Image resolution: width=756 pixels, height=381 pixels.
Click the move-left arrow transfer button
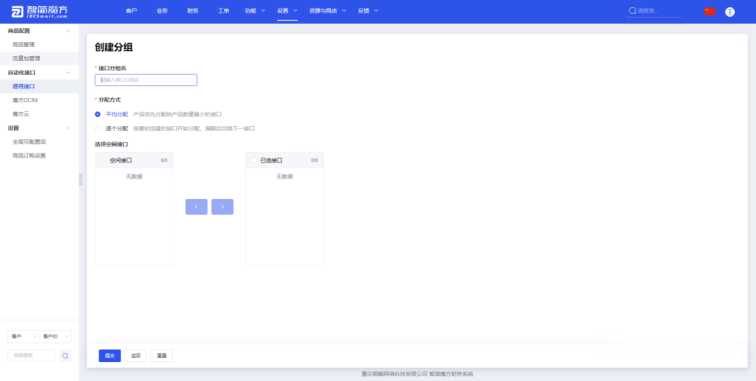(x=196, y=206)
